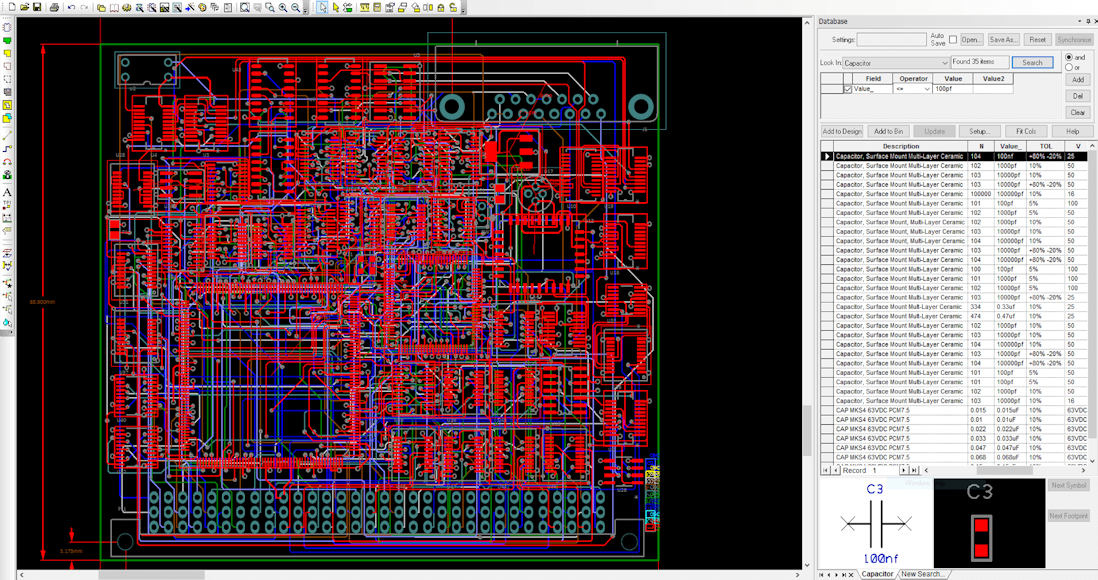Click the empty Value2 cell

click(x=993, y=89)
